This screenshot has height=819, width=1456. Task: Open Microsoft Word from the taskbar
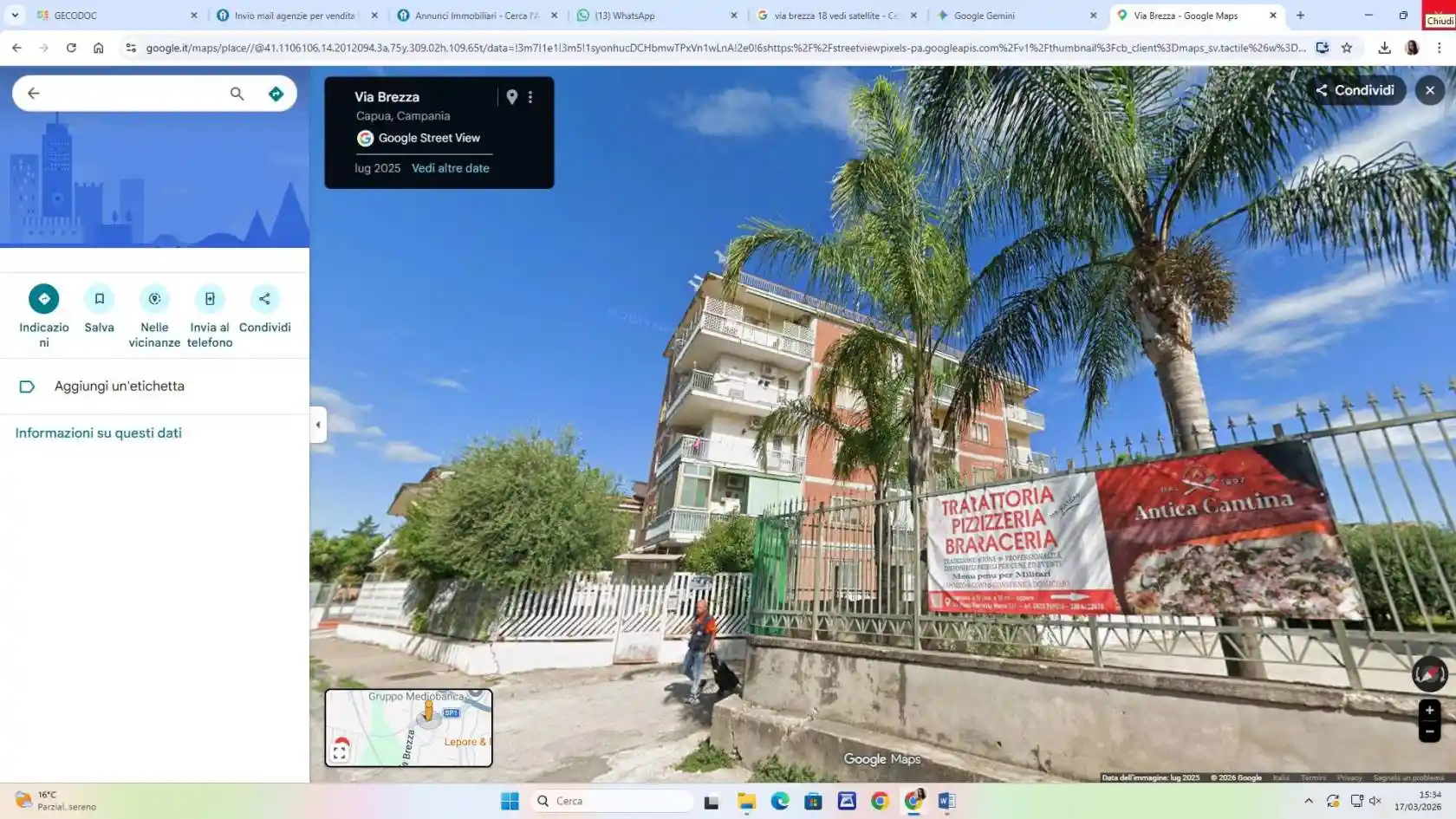point(946,801)
